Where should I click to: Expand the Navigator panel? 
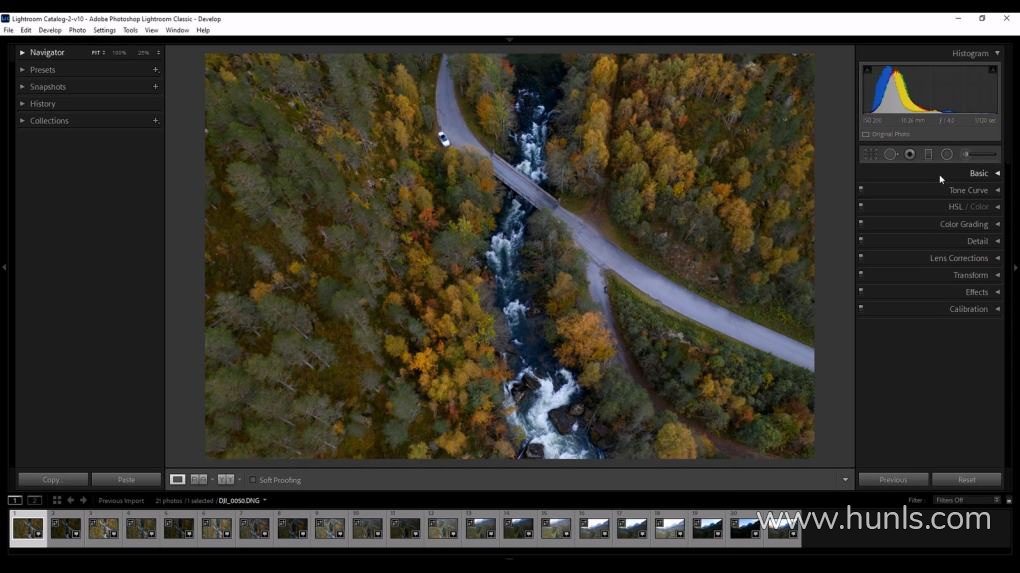[x=22, y=52]
